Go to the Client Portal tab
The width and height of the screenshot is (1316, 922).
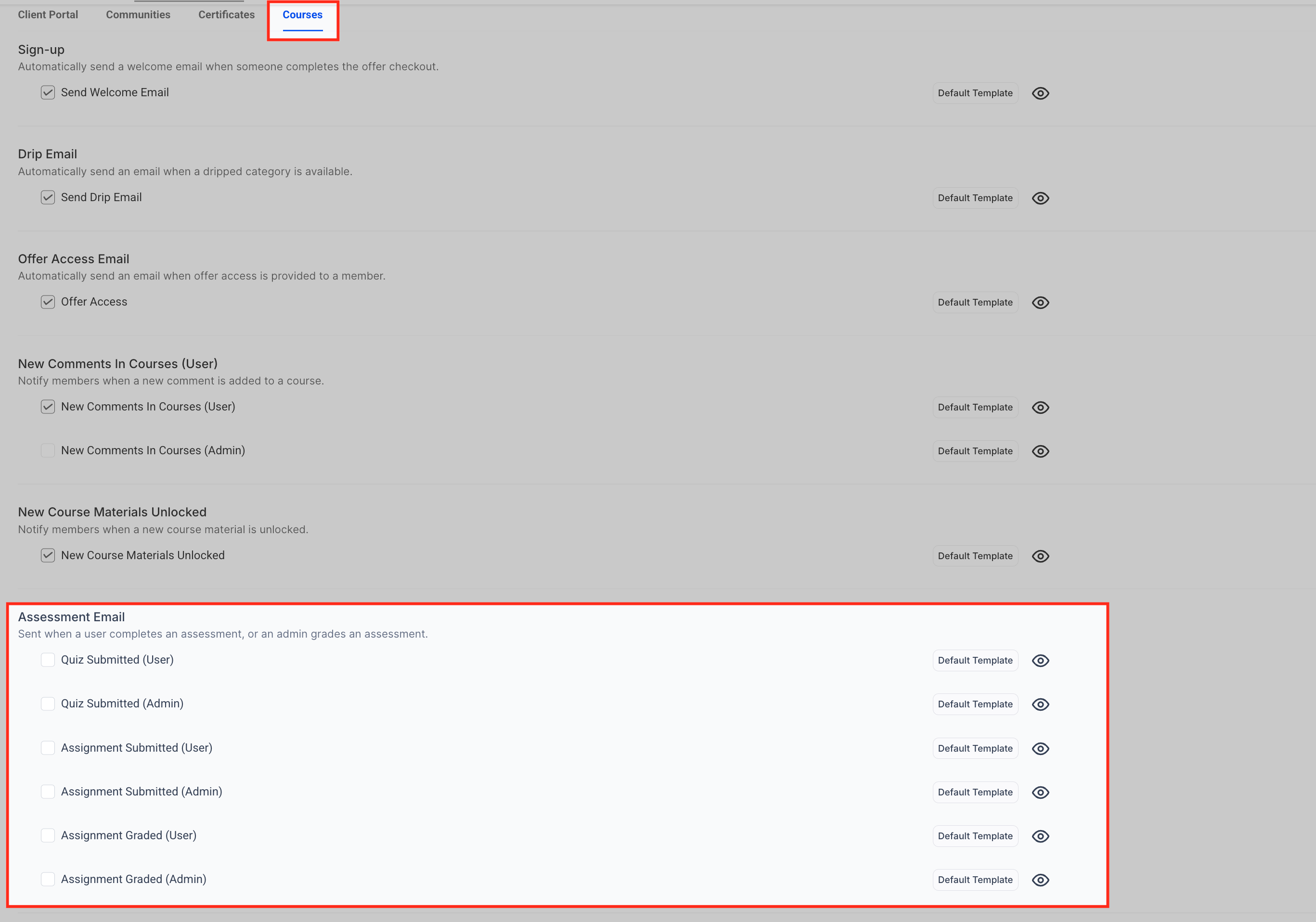[48, 14]
